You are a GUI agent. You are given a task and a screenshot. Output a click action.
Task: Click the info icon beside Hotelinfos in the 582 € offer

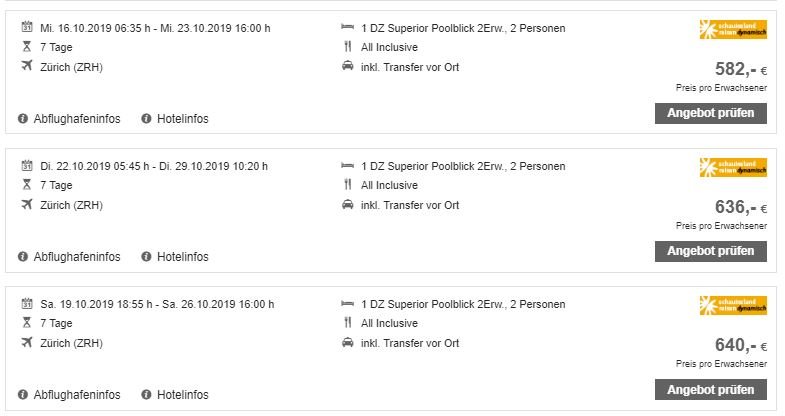(x=146, y=119)
